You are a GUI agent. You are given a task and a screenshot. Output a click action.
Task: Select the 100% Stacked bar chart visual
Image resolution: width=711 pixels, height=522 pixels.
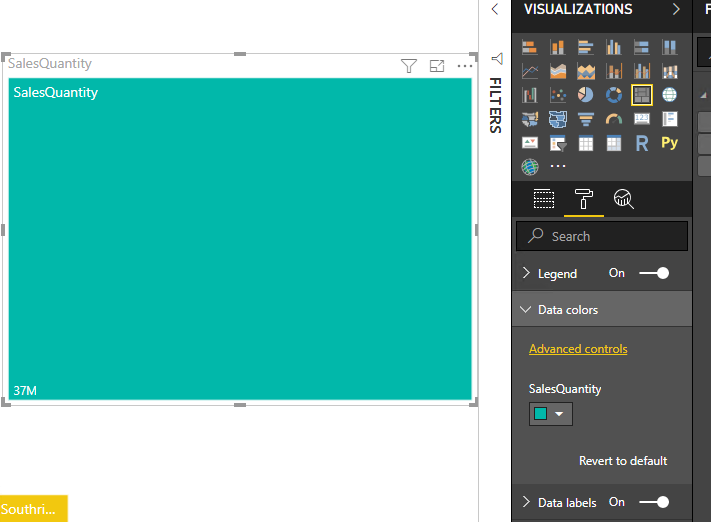642,47
